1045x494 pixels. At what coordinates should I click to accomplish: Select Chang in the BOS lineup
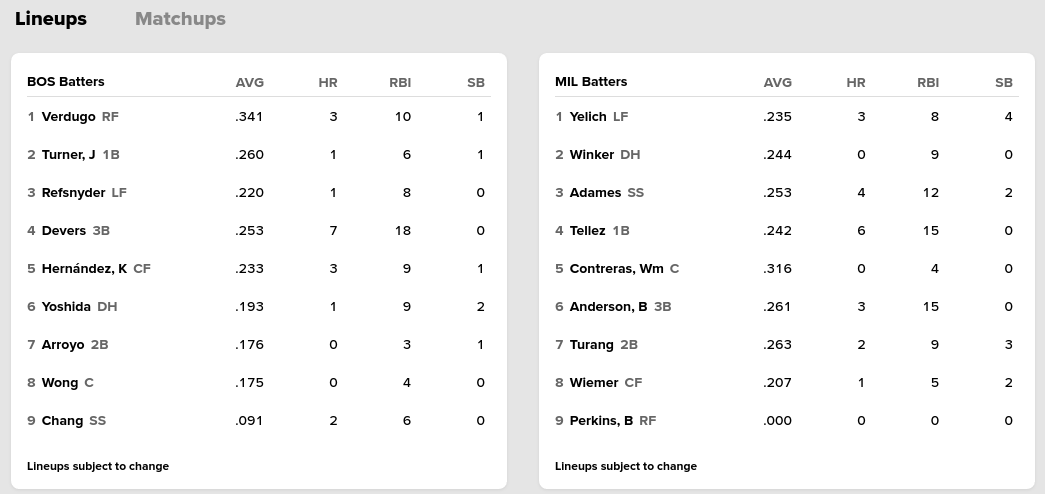point(62,421)
